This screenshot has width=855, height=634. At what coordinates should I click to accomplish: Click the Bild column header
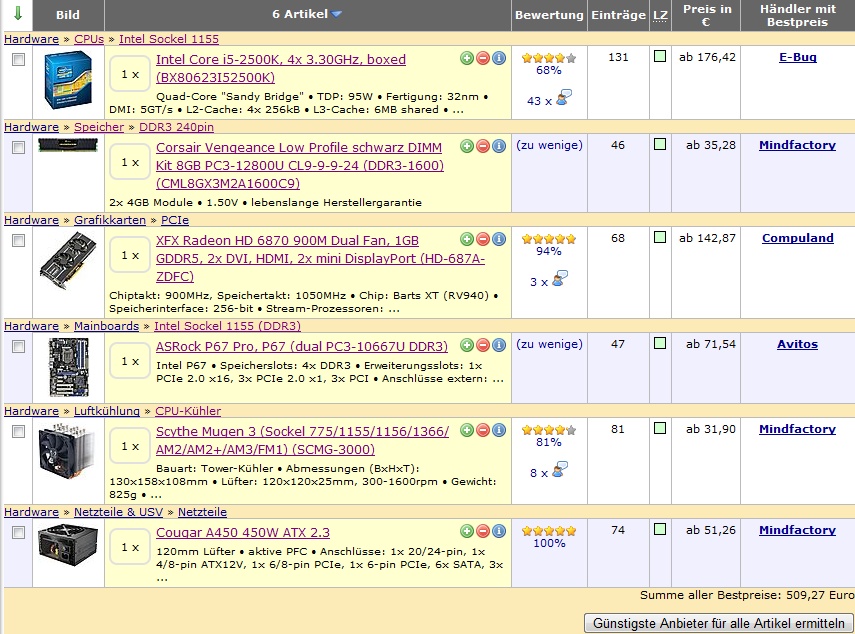tap(68, 15)
